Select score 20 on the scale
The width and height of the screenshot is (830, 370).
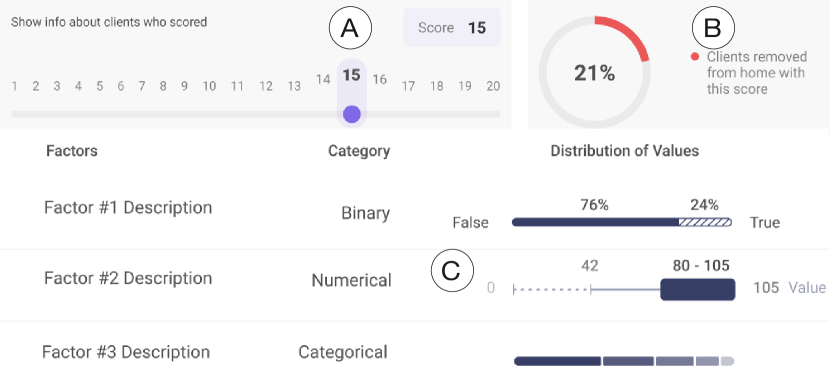493,86
